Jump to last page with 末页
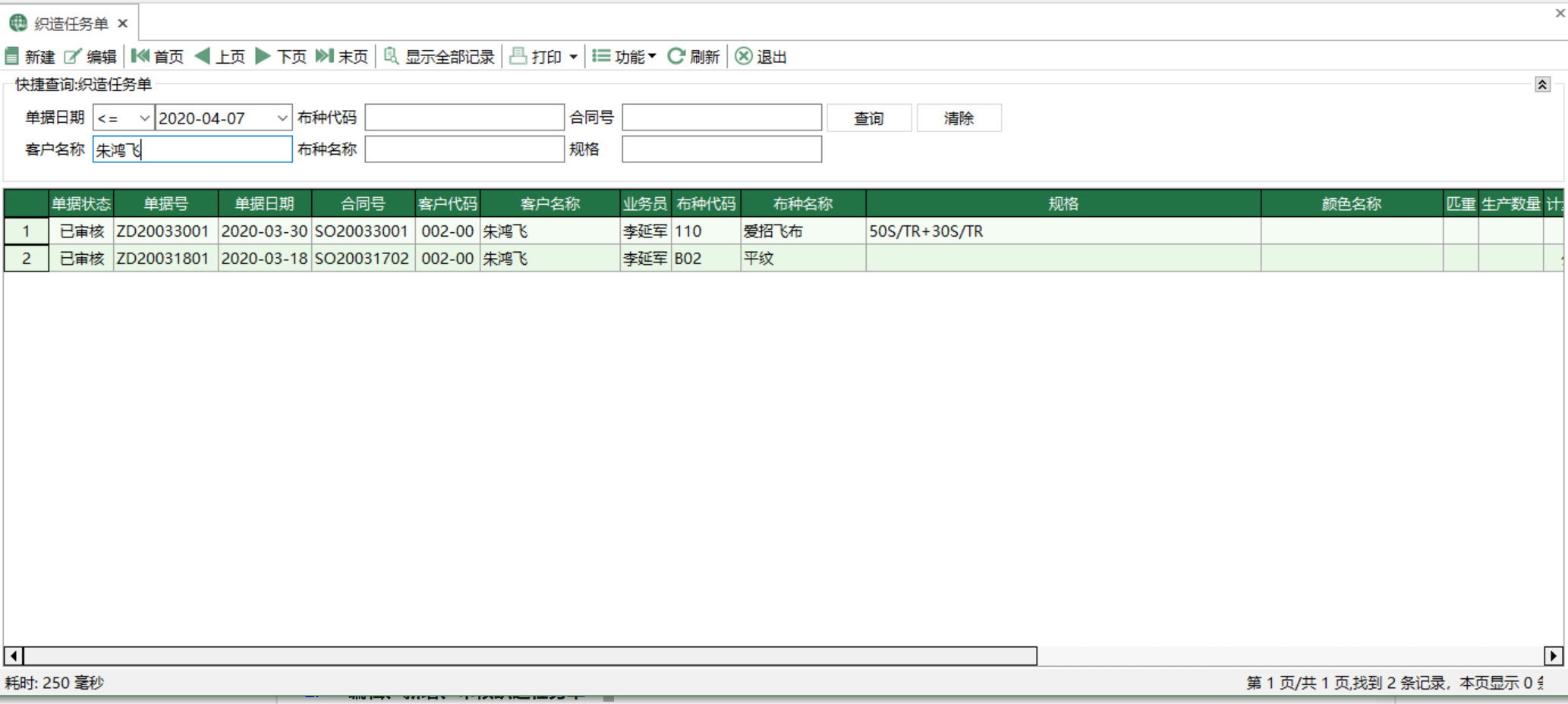This screenshot has height=704, width=1568. click(x=342, y=56)
